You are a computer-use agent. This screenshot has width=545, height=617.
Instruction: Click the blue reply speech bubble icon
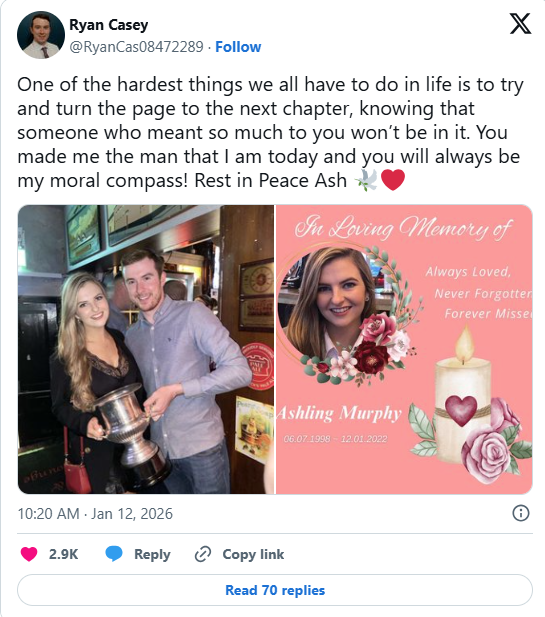[114, 554]
